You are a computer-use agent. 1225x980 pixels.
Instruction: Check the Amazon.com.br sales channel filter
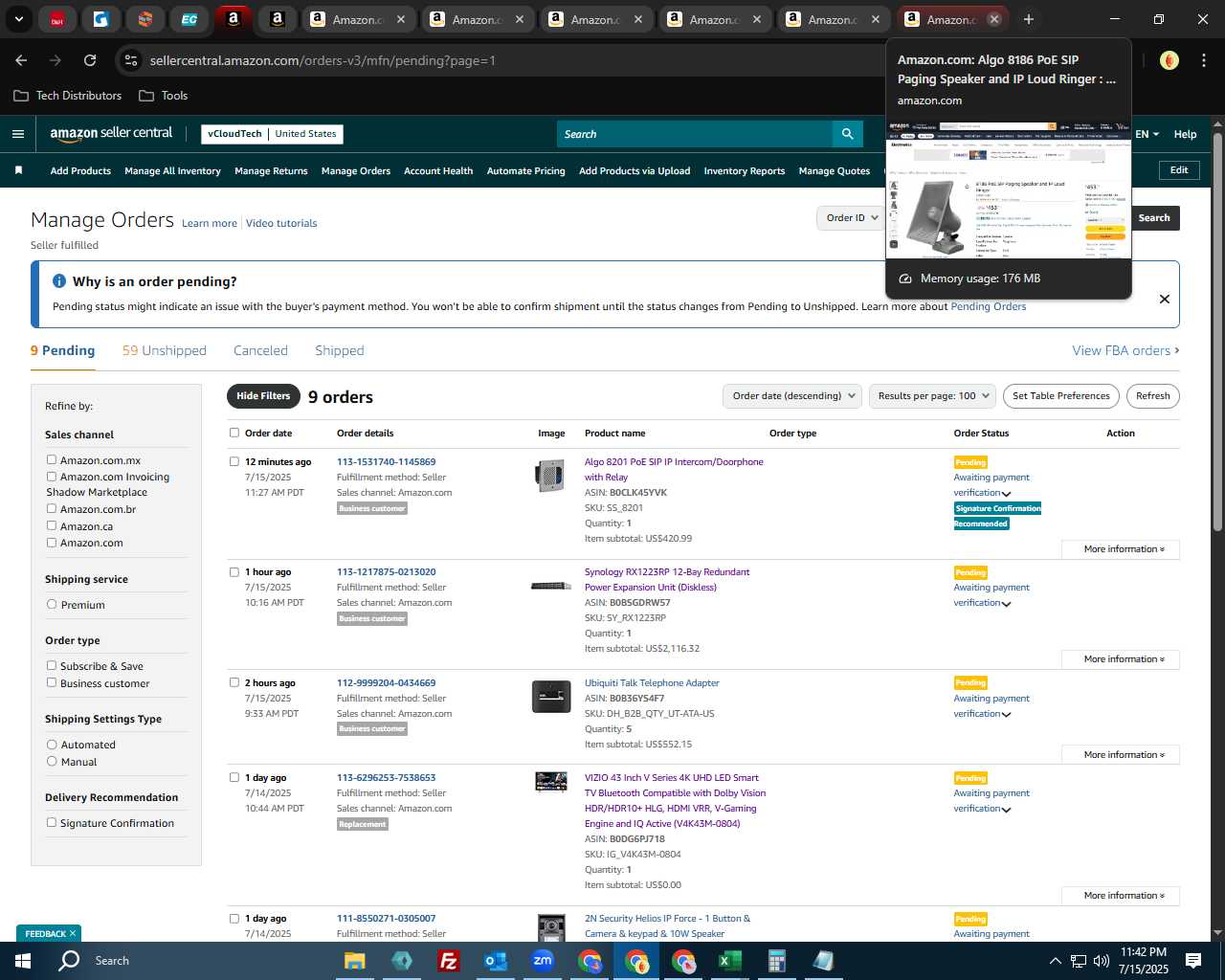[52, 509]
